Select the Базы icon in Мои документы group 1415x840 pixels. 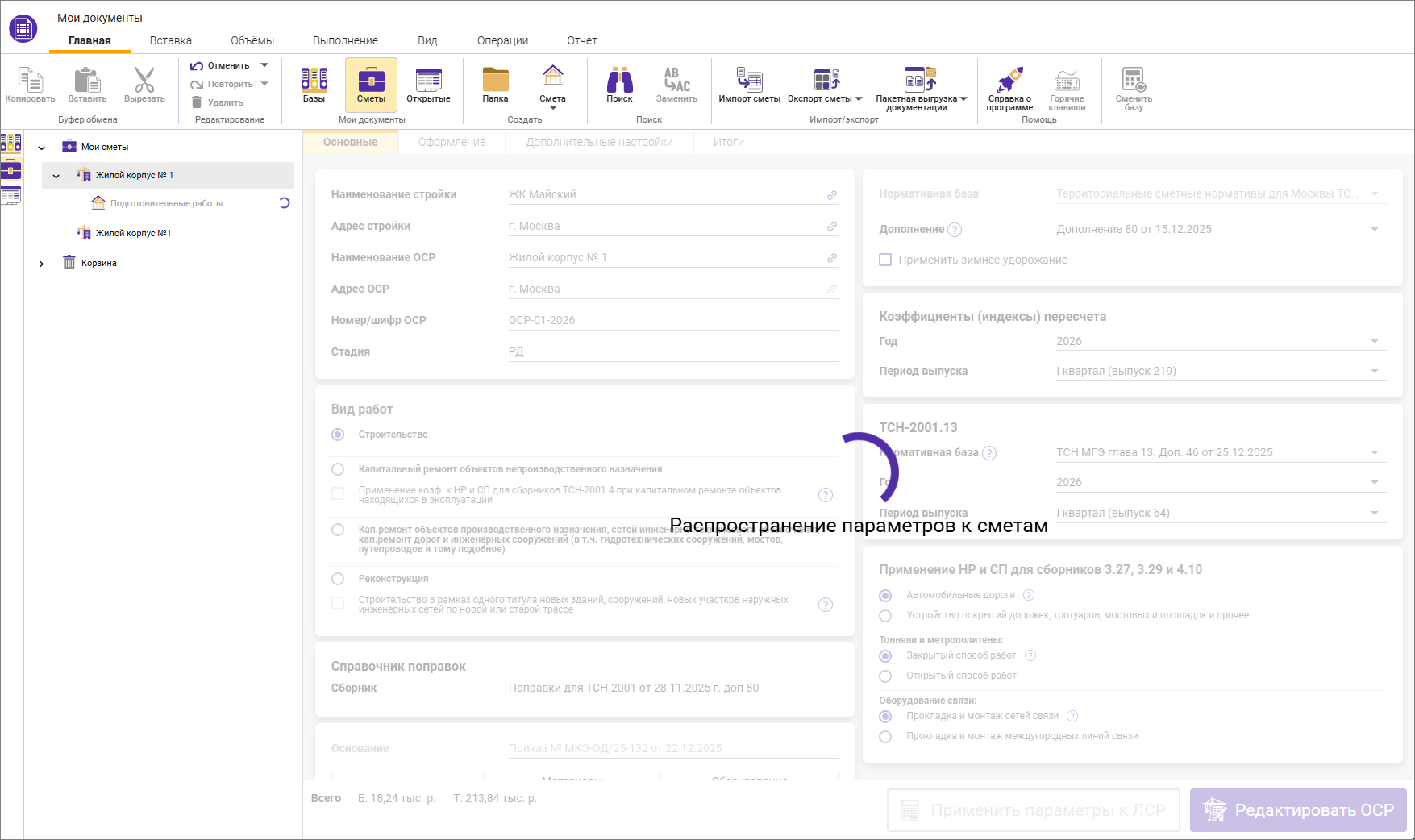(314, 85)
